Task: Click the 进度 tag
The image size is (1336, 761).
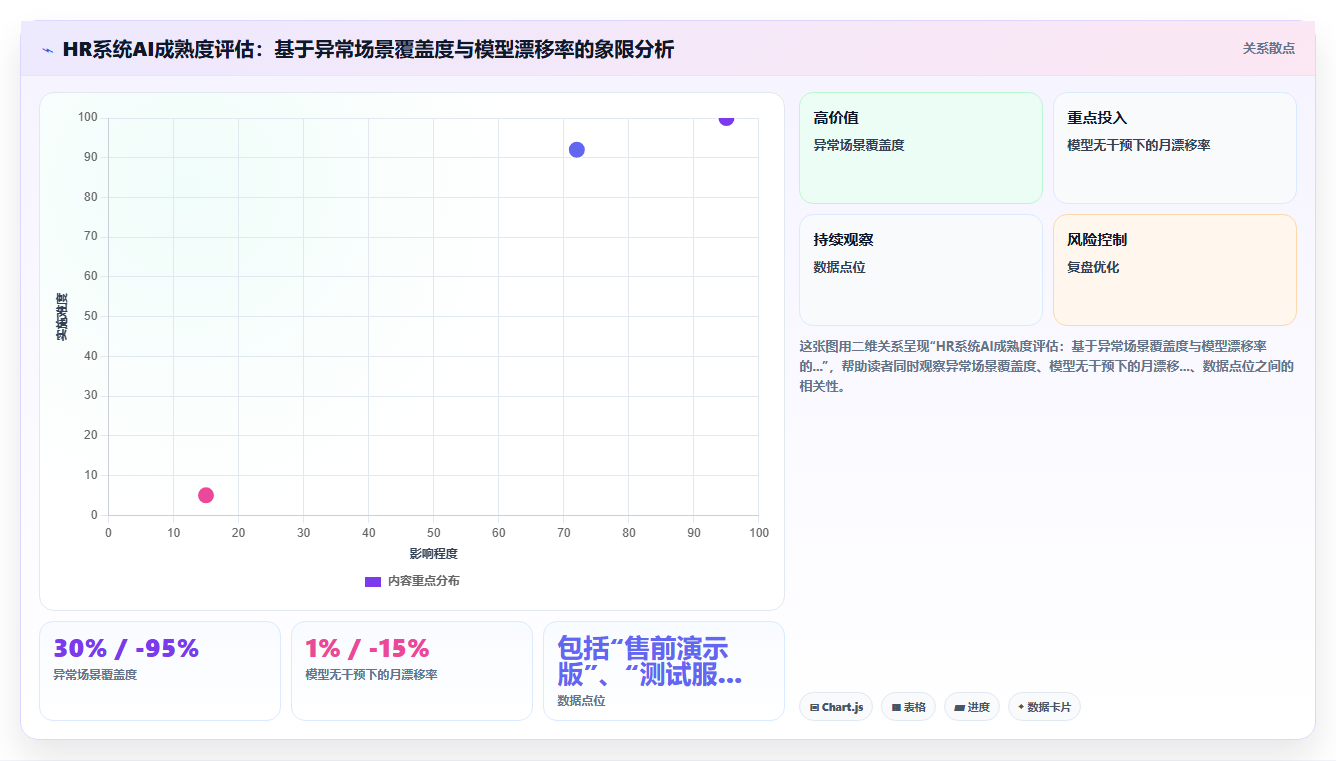Action: pos(972,707)
